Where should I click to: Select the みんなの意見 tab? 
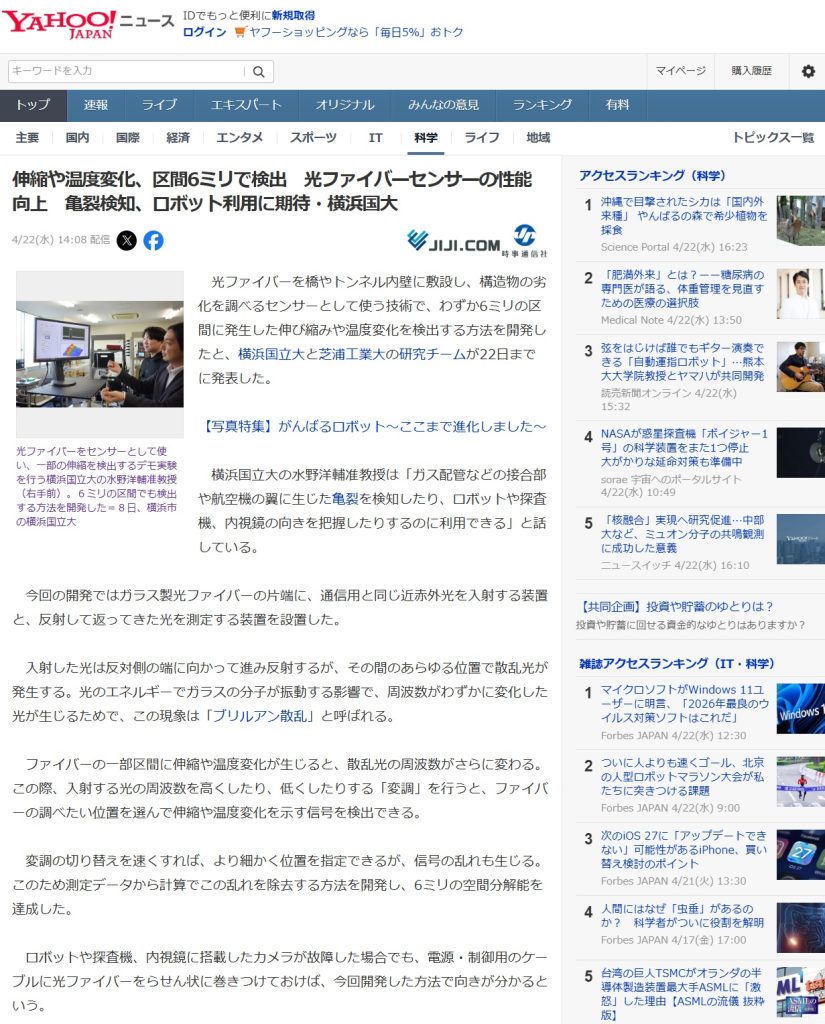click(x=443, y=105)
